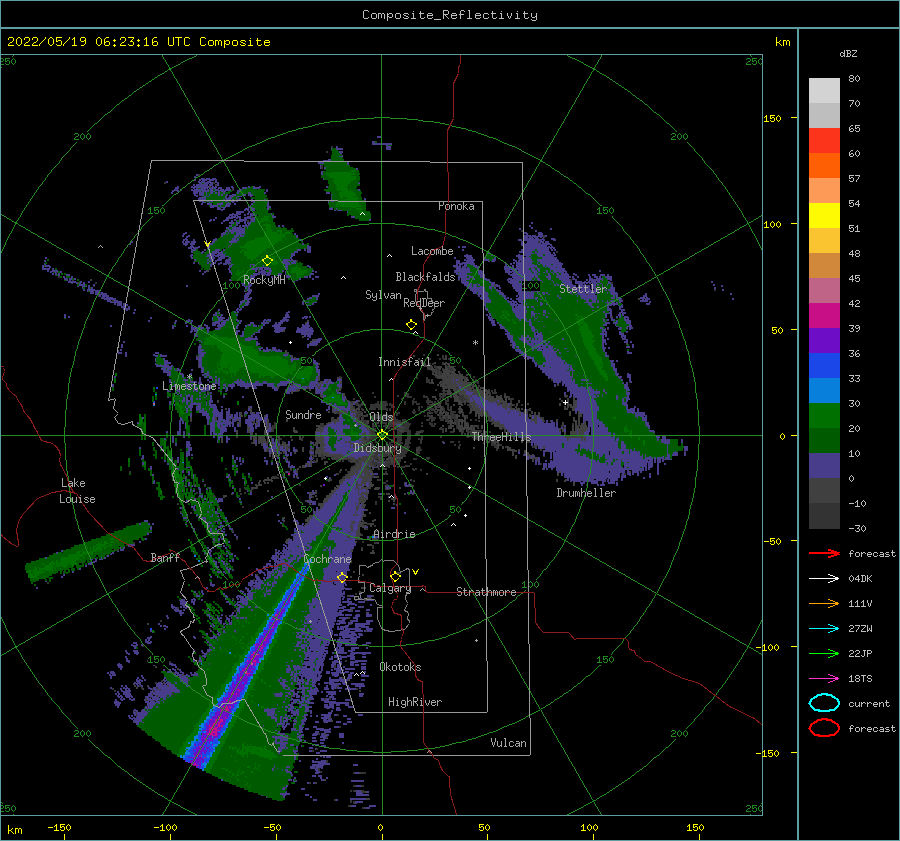
Task: Click the RockyMH label
Action: (x=264, y=280)
